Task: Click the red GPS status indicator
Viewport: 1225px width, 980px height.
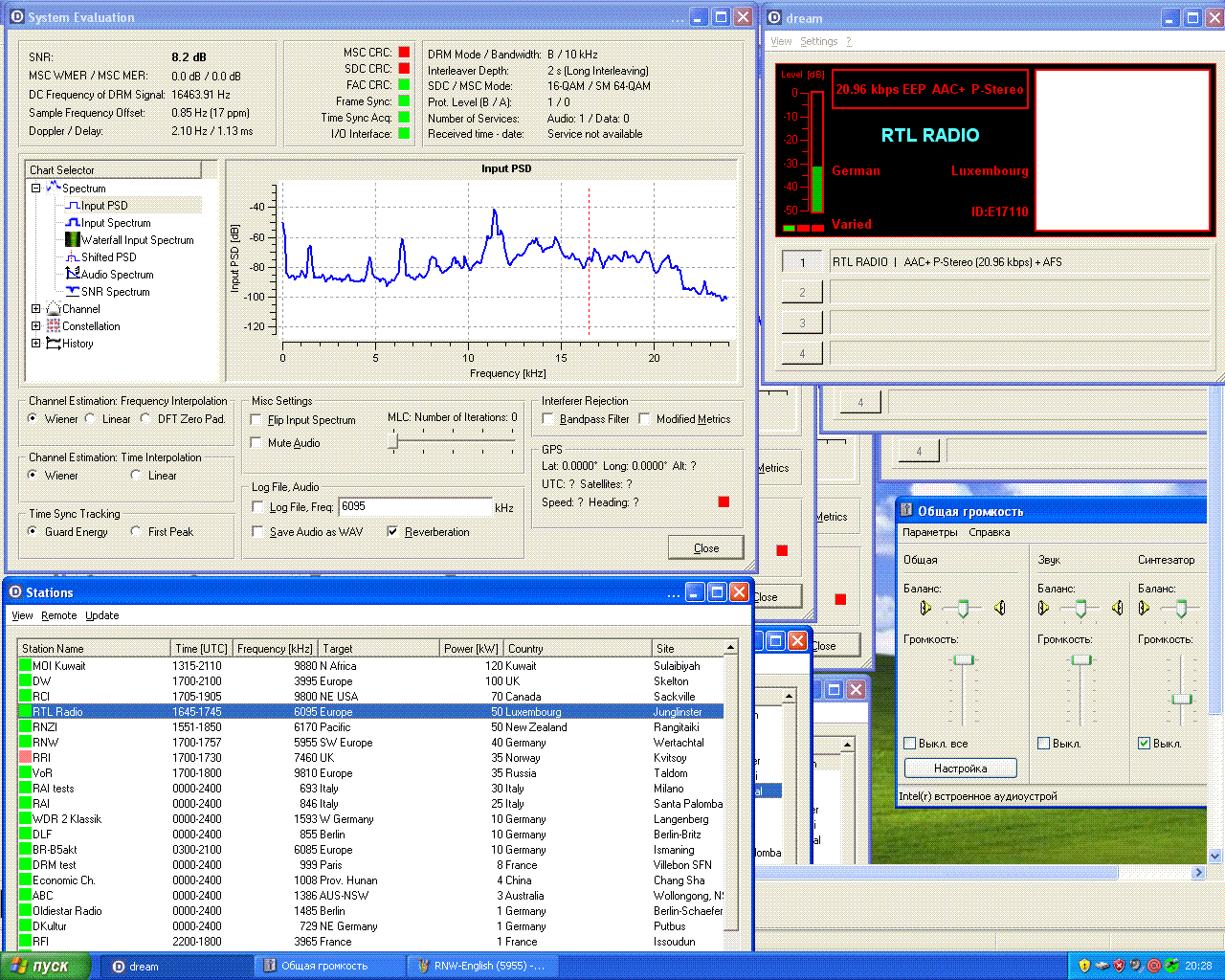Action: pyautogui.click(x=724, y=501)
